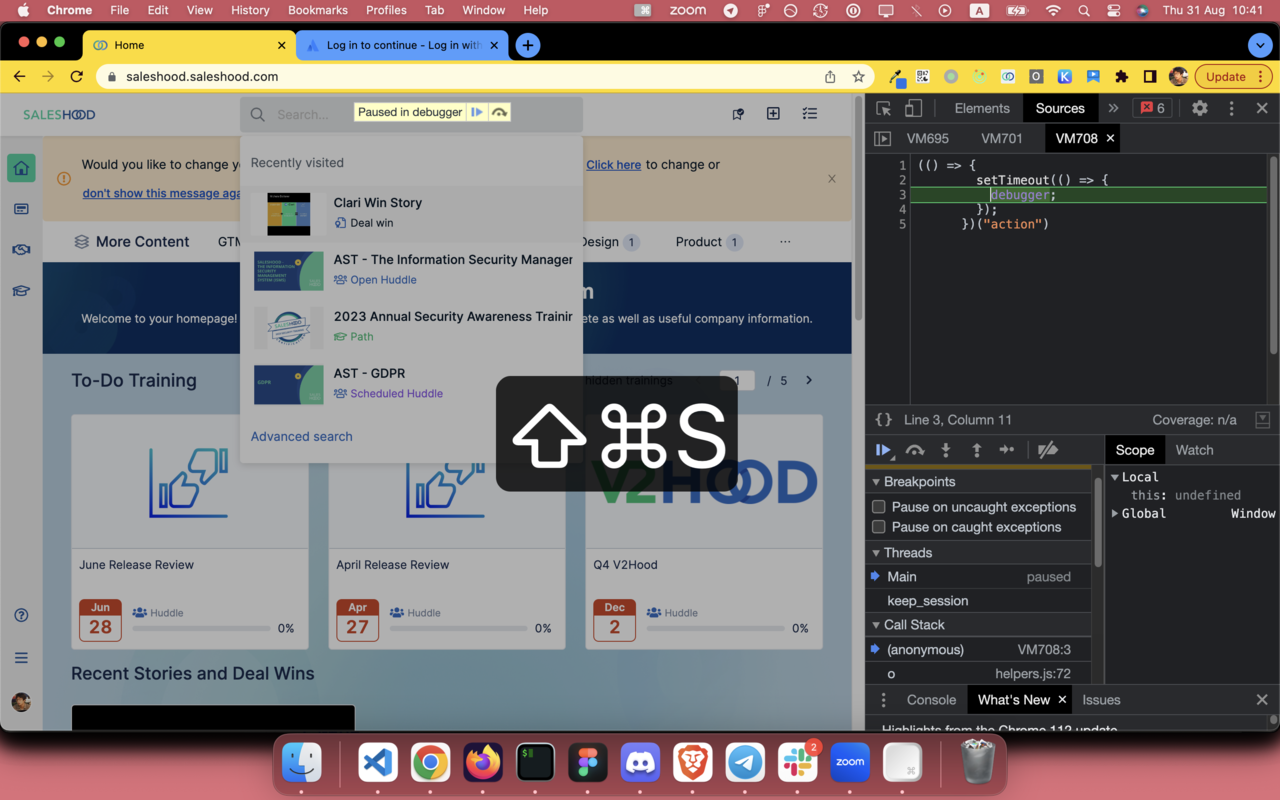Collapse the Threads section
This screenshot has width=1280, height=800.
(980, 552)
